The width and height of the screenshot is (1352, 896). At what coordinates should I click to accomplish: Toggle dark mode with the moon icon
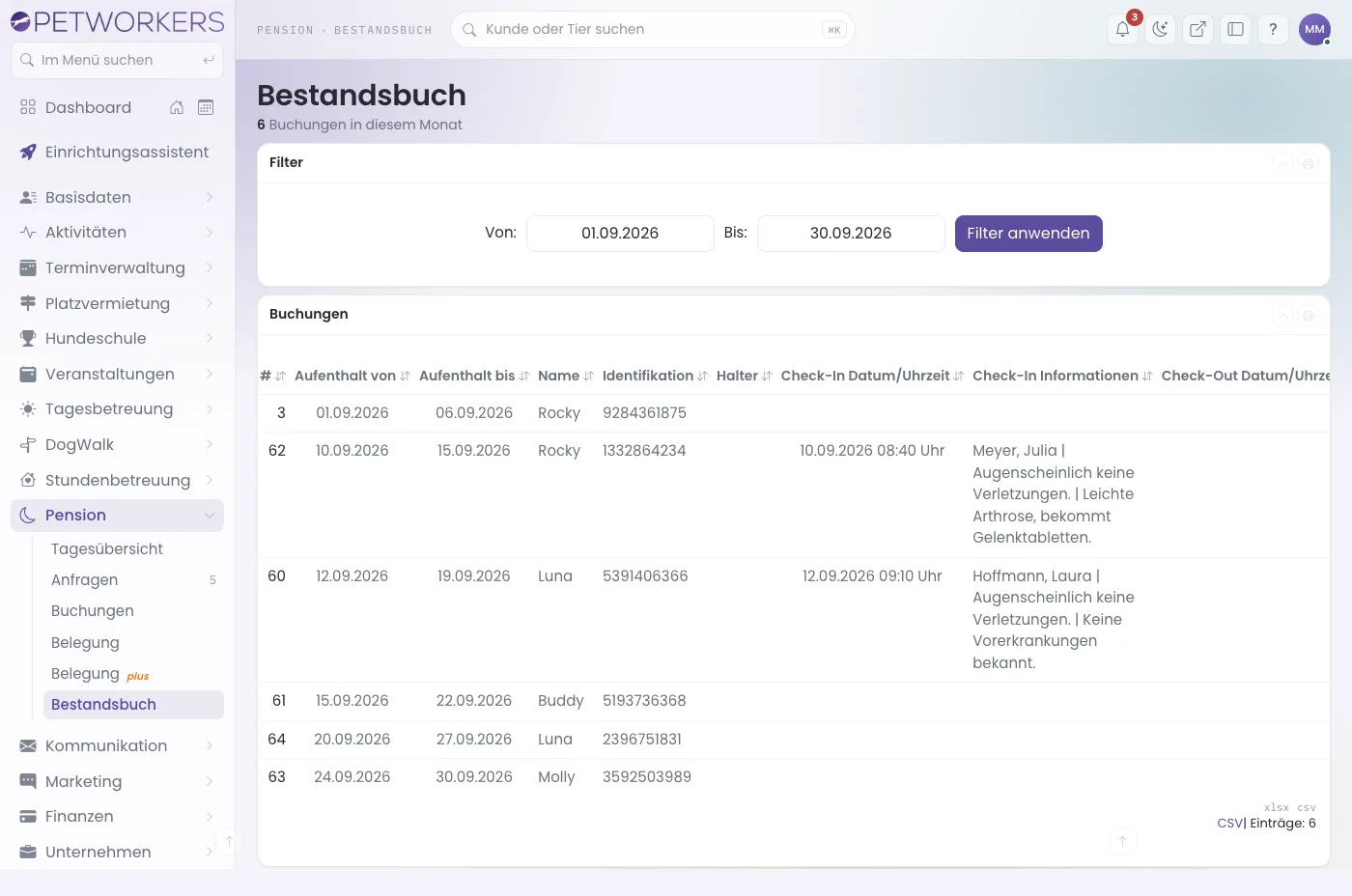(1160, 29)
